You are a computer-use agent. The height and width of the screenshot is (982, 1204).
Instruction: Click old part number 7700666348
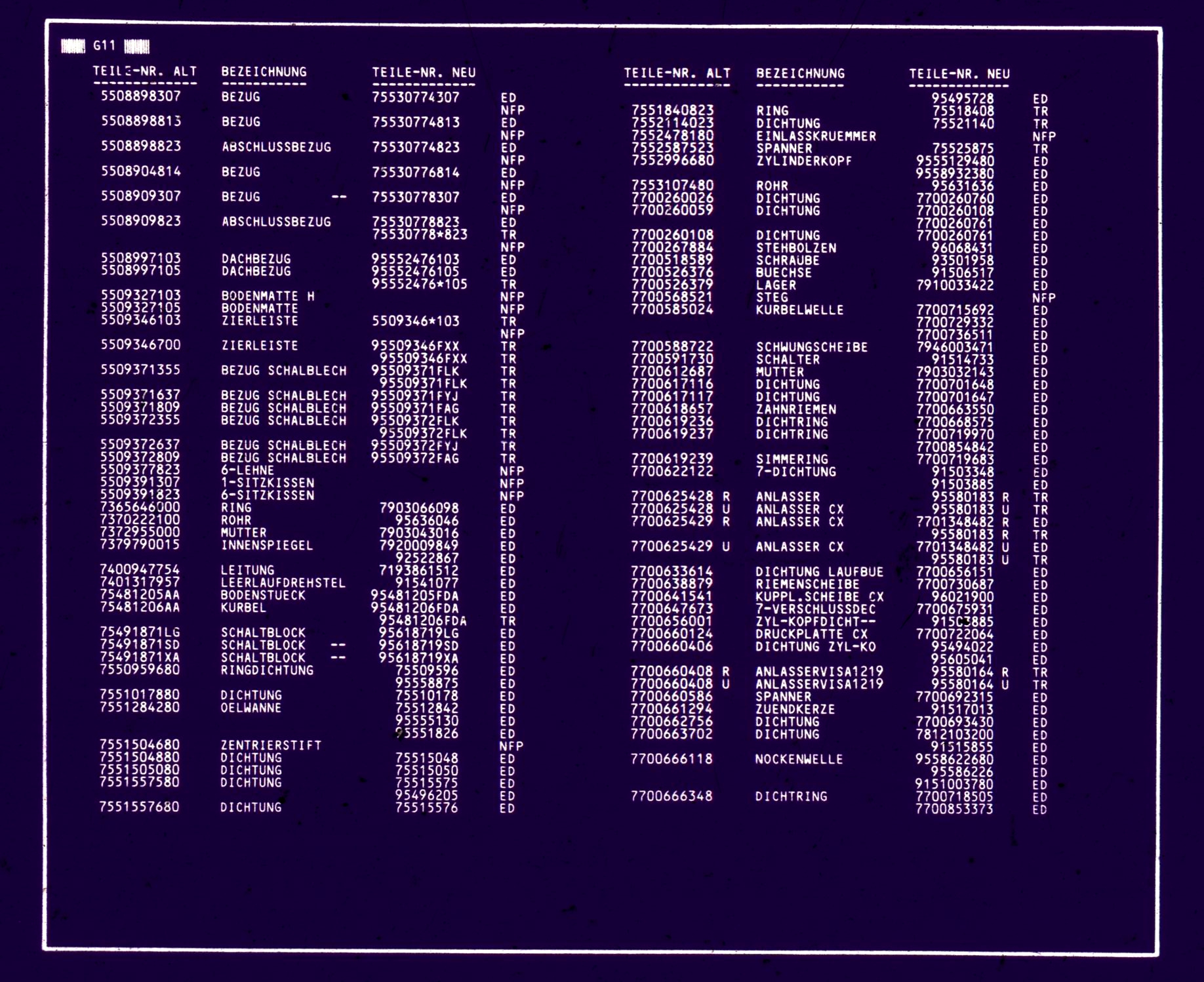(x=672, y=796)
